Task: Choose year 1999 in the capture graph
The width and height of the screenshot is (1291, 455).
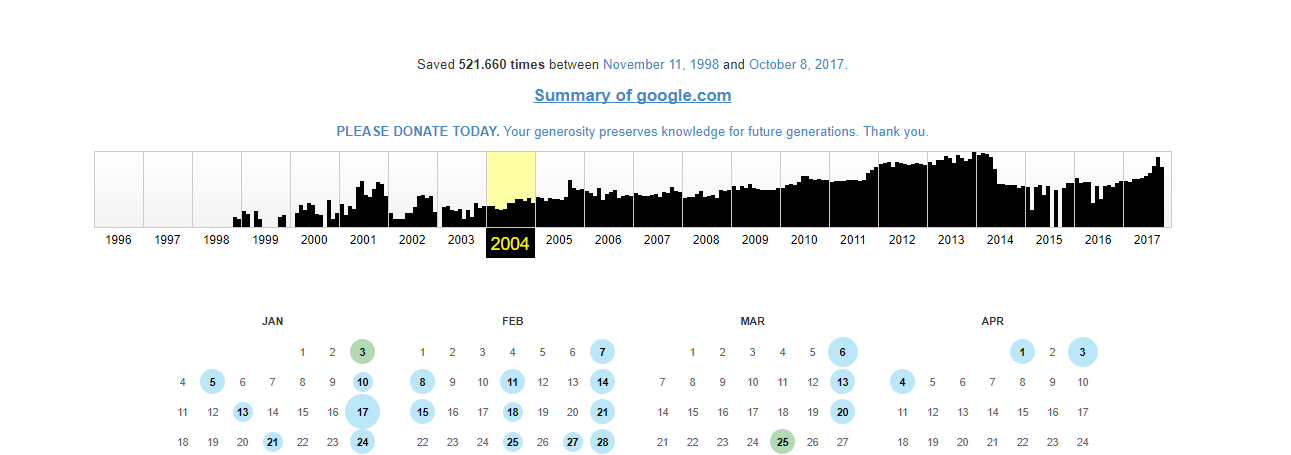Action: (x=265, y=240)
